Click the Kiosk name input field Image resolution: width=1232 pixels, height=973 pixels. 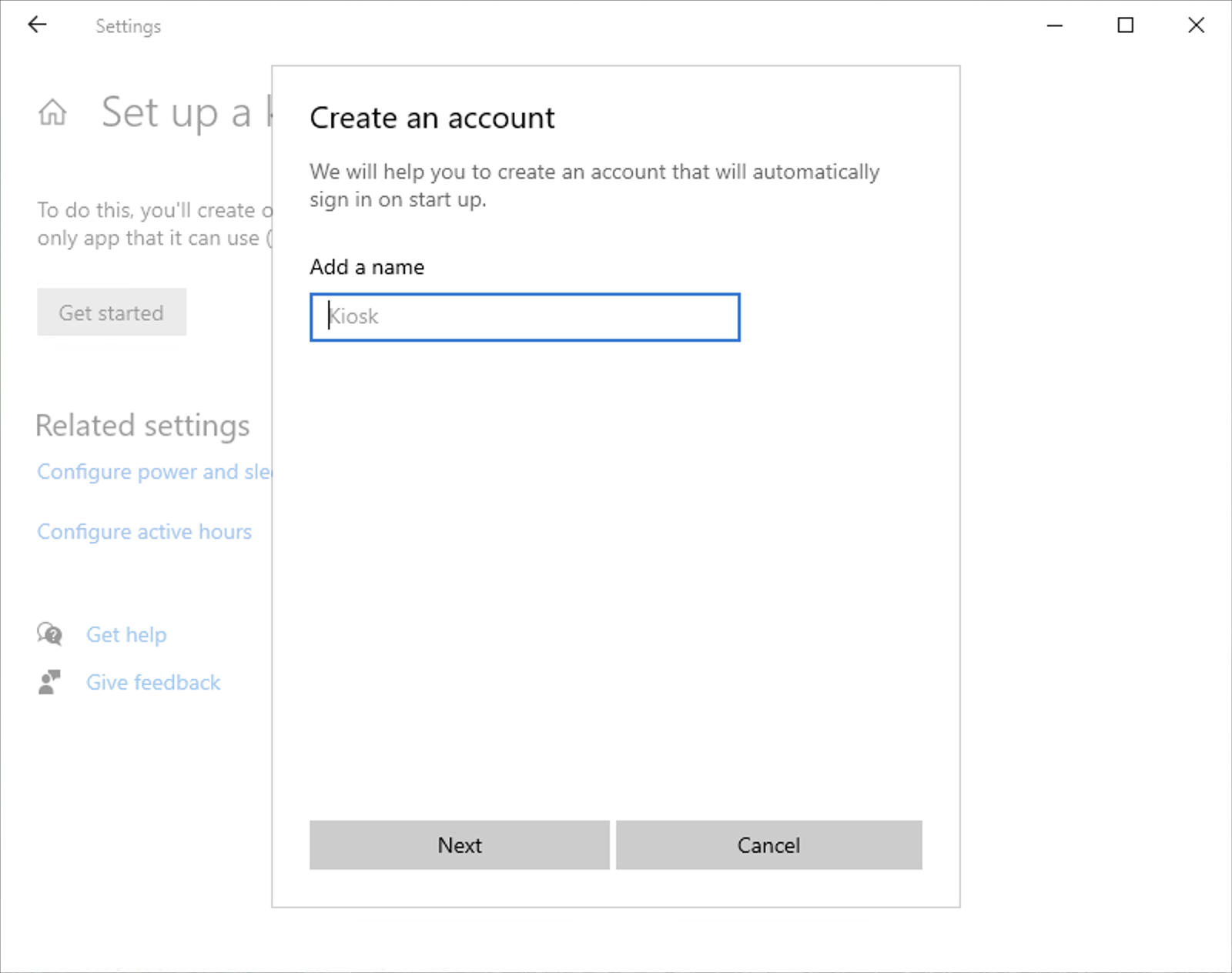pyautogui.click(x=524, y=317)
